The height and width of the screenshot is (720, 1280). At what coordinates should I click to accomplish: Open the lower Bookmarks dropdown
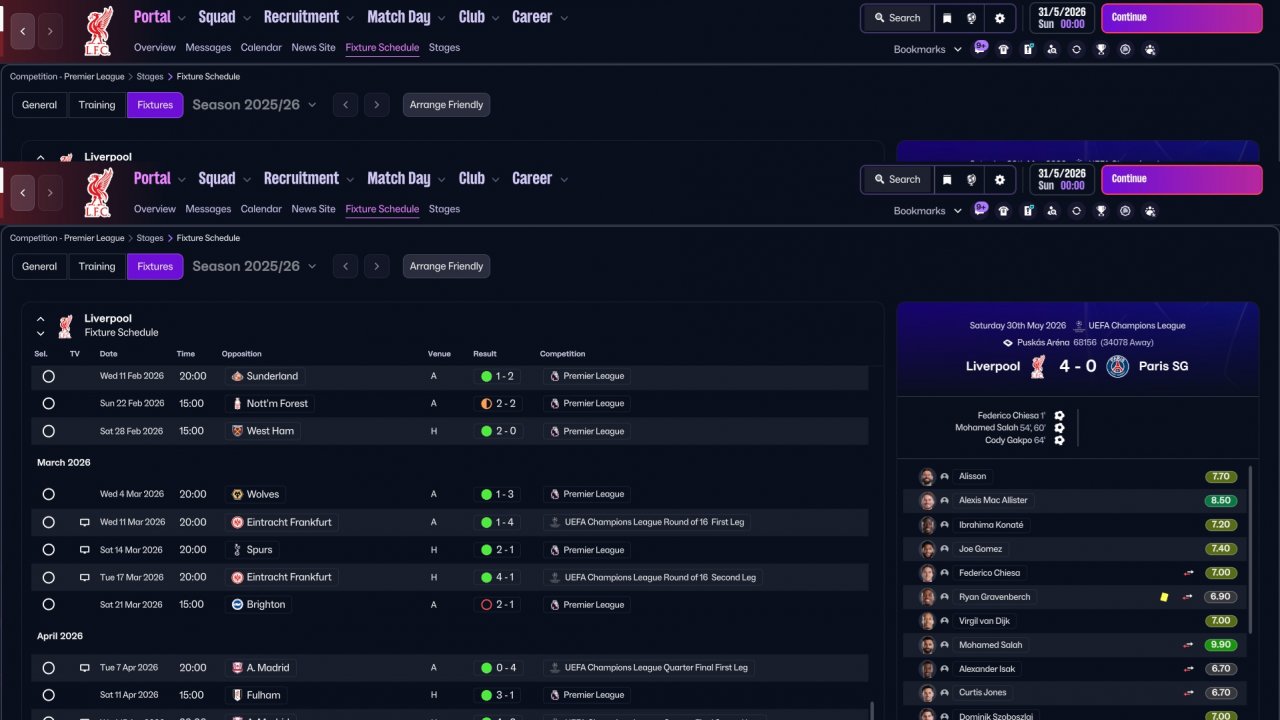click(x=928, y=211)
